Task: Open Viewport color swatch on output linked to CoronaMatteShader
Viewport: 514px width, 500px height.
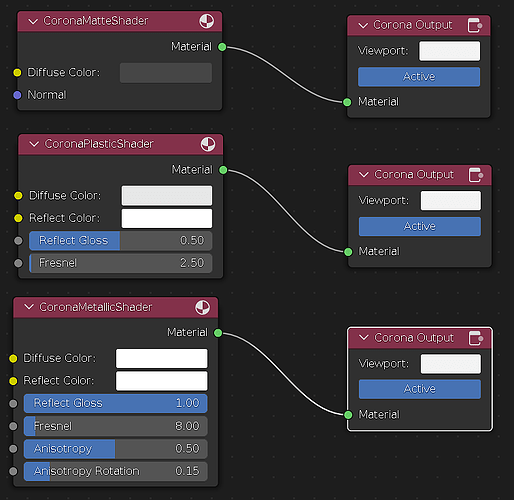Action: [x=450, y=51]
